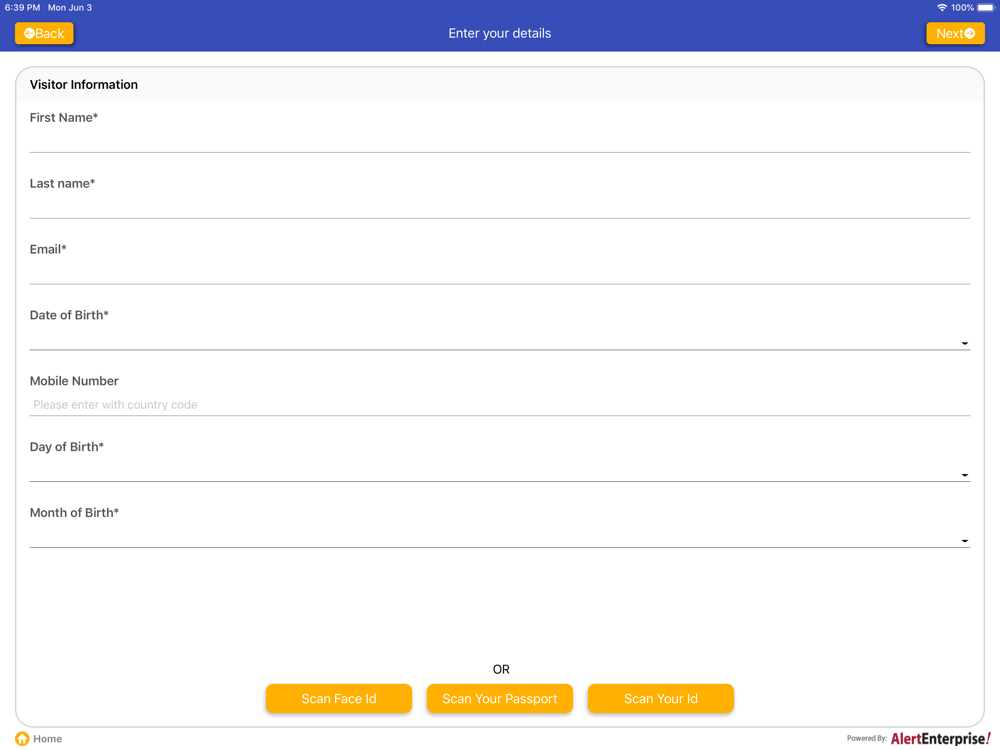Expand the Month of Birth dropdown
This screenshot has width=1000, height=750.
pos(499,535)
